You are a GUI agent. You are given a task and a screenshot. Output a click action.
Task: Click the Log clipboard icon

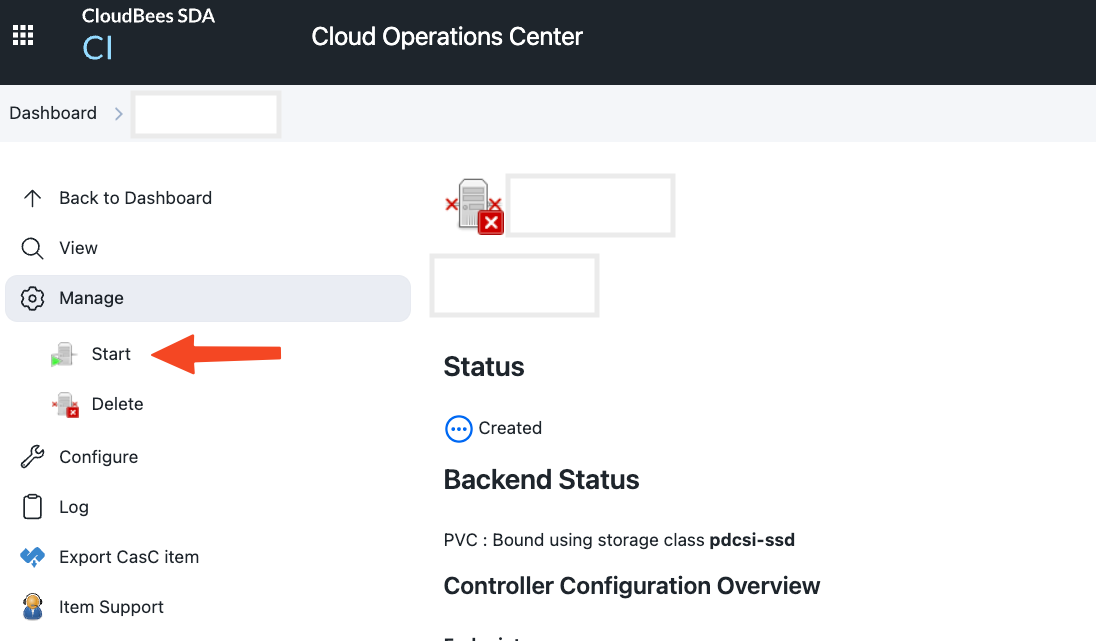click(32, 507)
